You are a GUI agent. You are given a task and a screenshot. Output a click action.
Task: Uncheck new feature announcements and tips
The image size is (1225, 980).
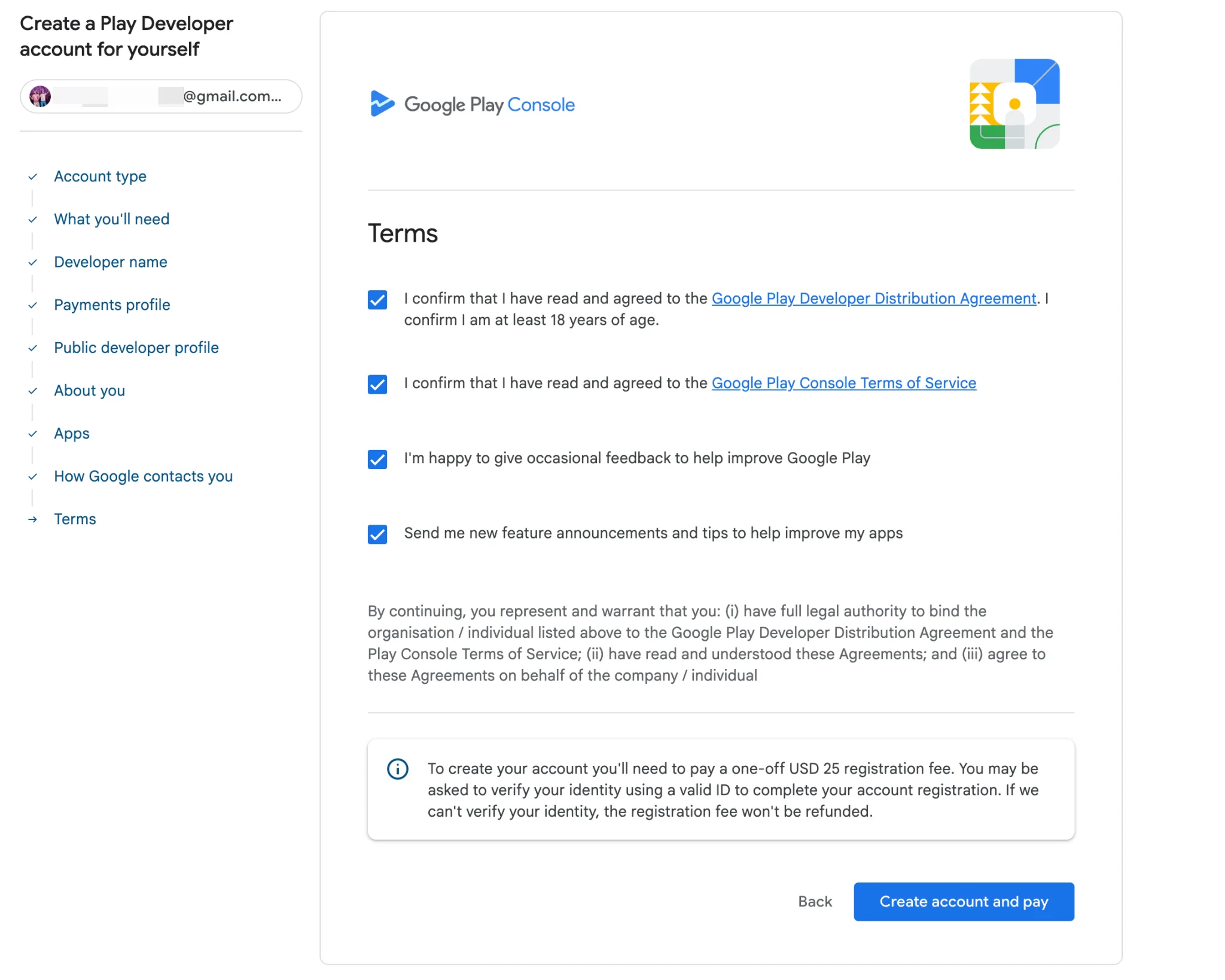click(x=377, y=534)
